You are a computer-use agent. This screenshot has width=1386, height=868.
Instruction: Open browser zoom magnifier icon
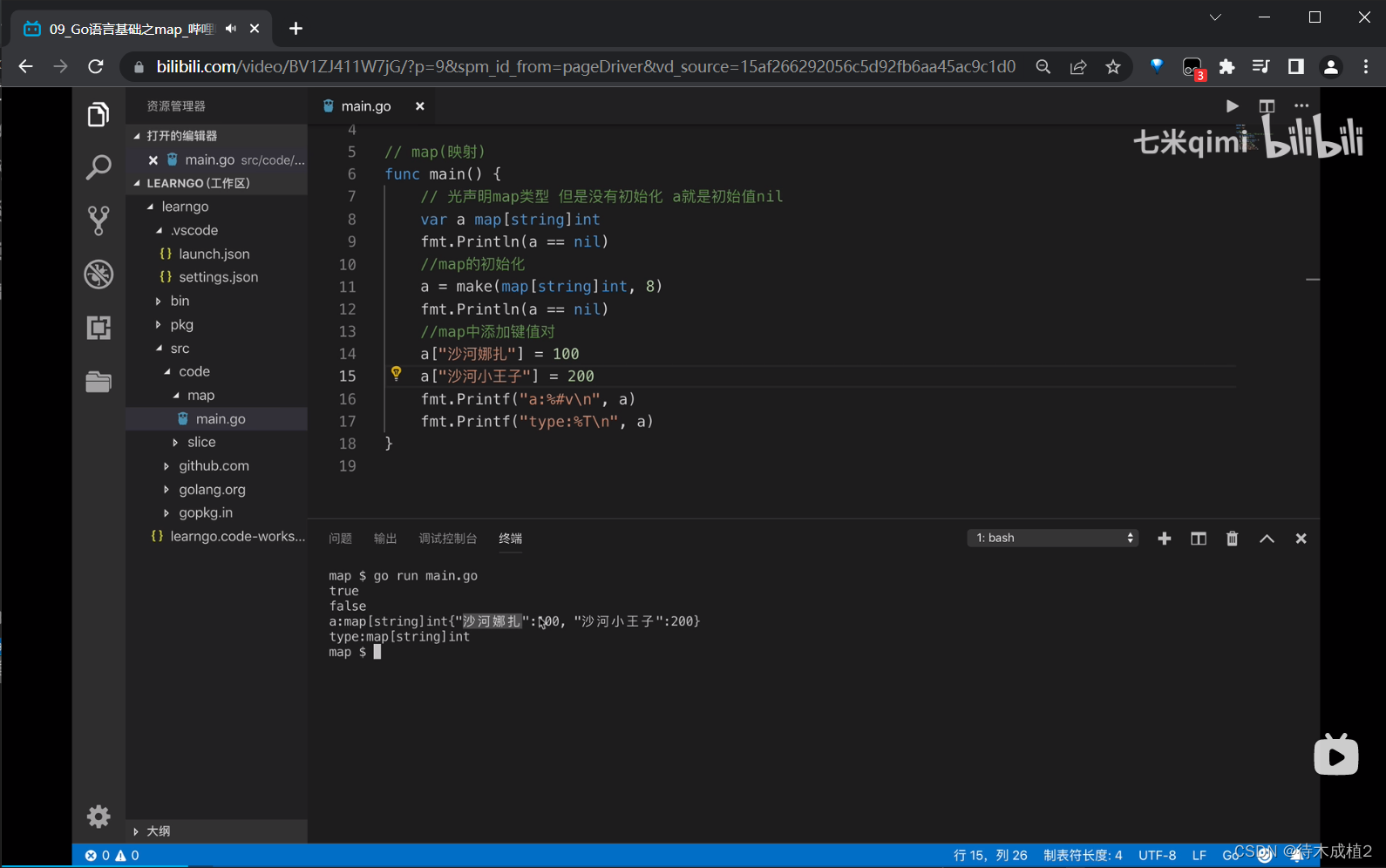1043,66
